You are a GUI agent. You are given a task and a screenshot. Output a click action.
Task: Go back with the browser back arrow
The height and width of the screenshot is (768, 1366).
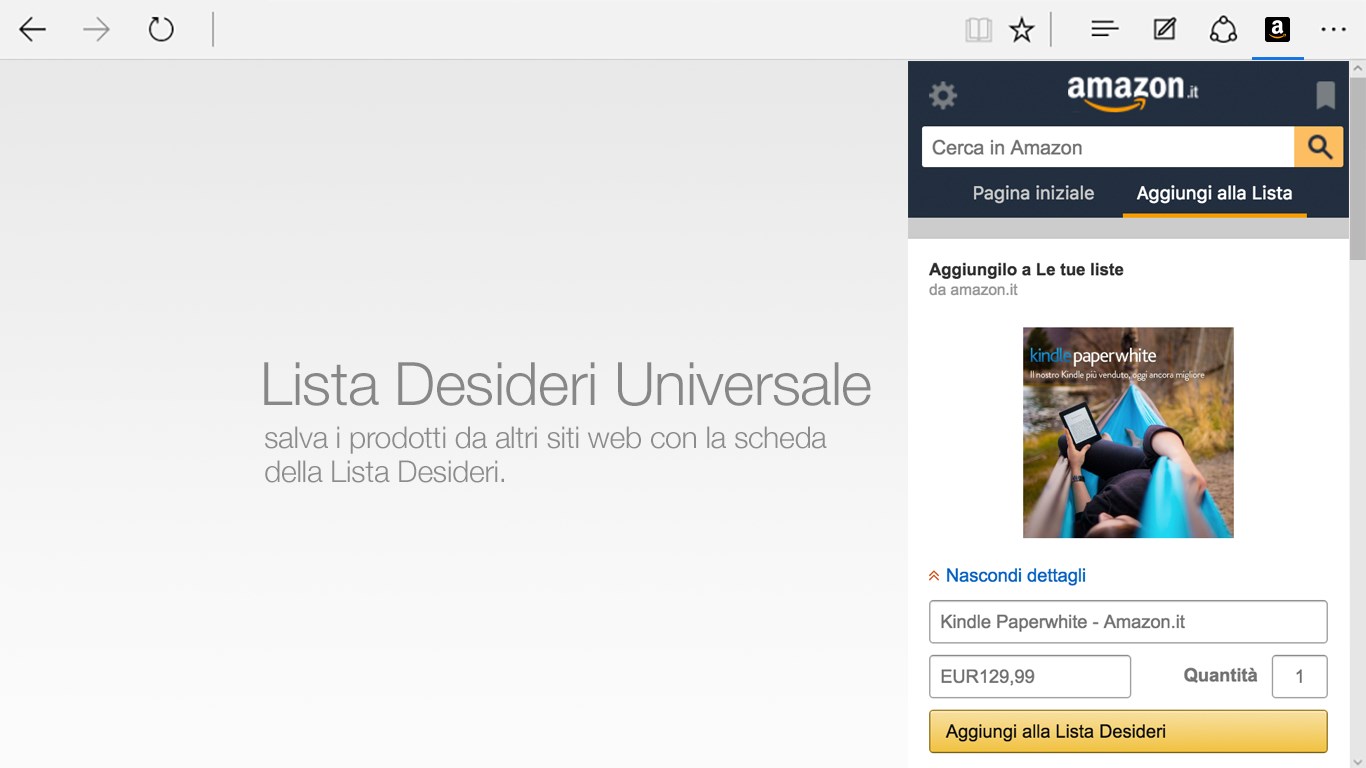click(x=32, y=30)
